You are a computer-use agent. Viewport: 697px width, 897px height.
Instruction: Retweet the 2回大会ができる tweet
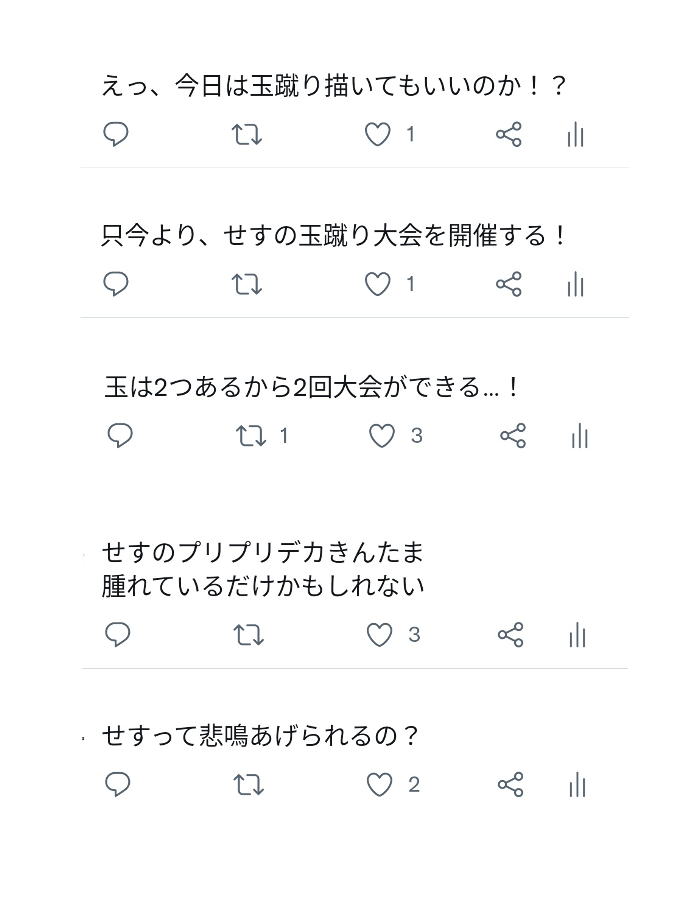click(251, 435)
